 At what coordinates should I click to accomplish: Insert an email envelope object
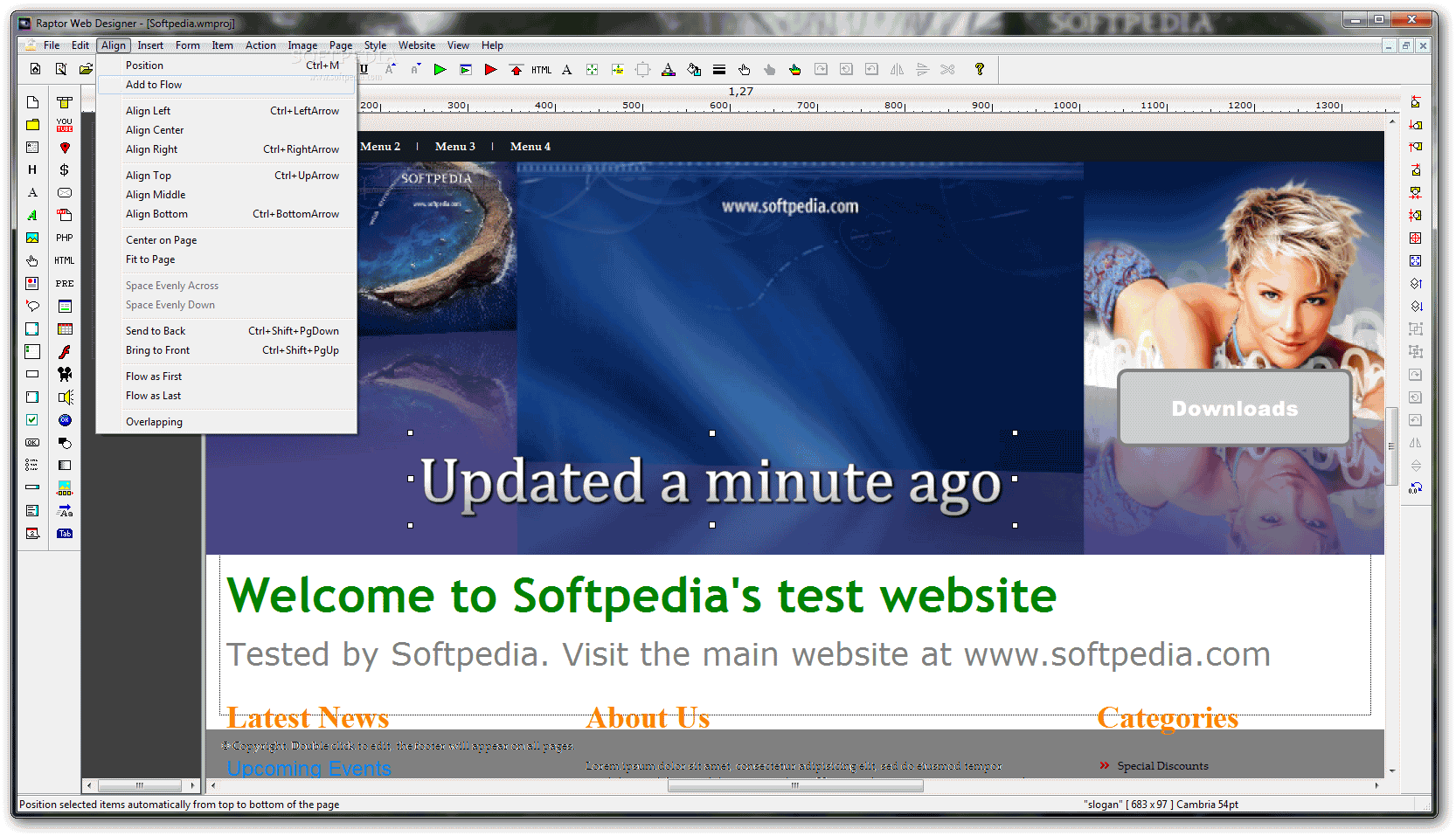tap(65, 192)
